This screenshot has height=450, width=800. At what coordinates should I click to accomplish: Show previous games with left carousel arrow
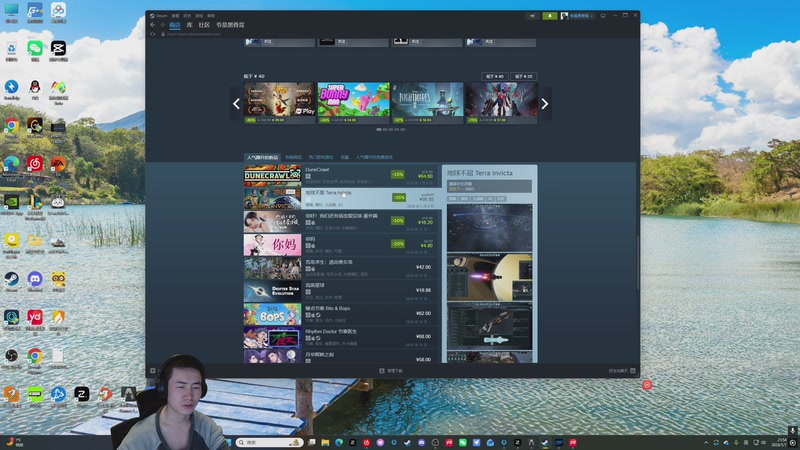pyautogui.click(x=236, y=104)
